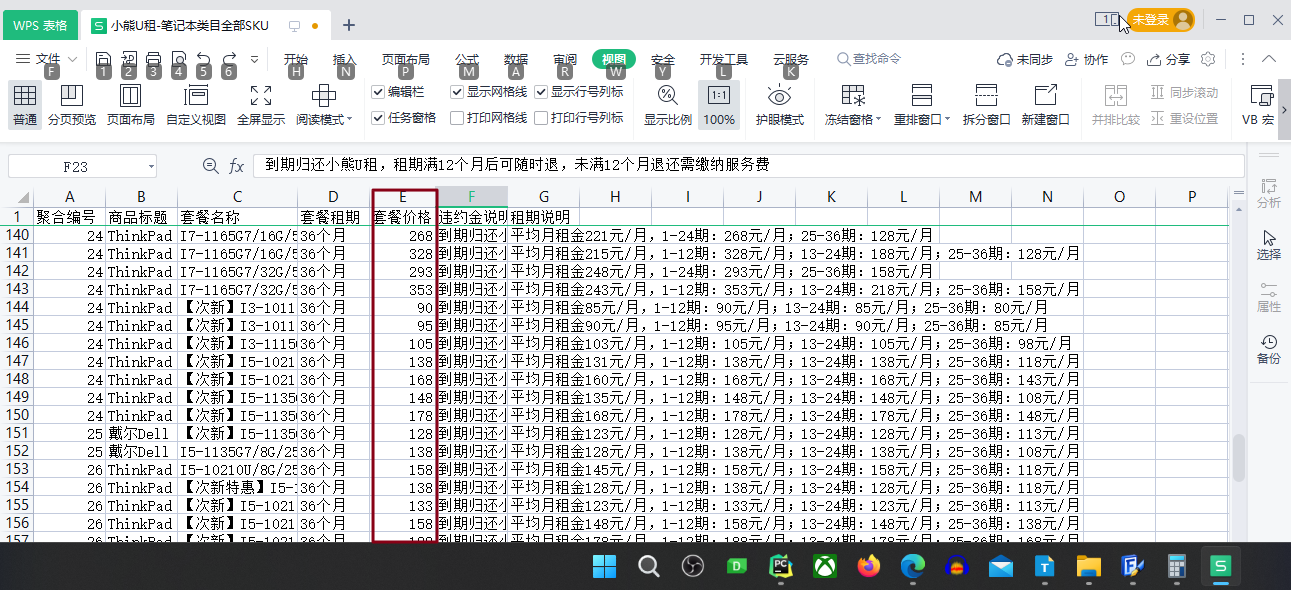The width and height of the screenshot is (1291, 590).
Task: Add a new document tab (+)
Action: [349, 24]
